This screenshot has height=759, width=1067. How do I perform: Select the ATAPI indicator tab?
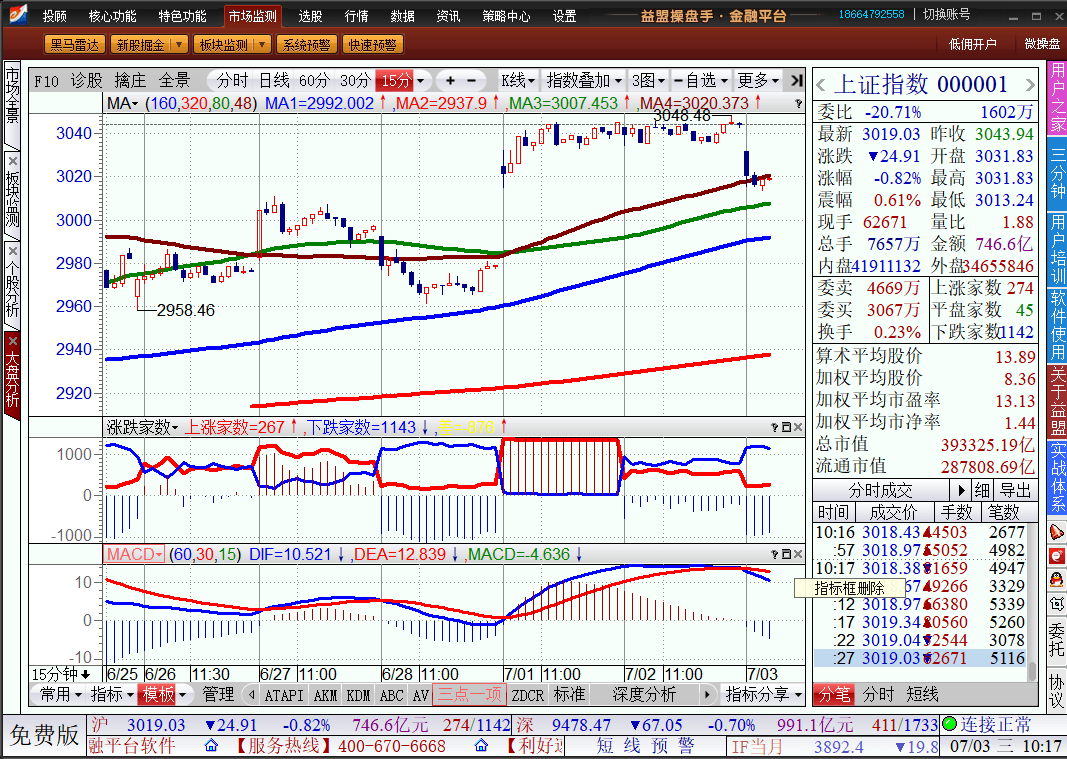coord(284,695)
